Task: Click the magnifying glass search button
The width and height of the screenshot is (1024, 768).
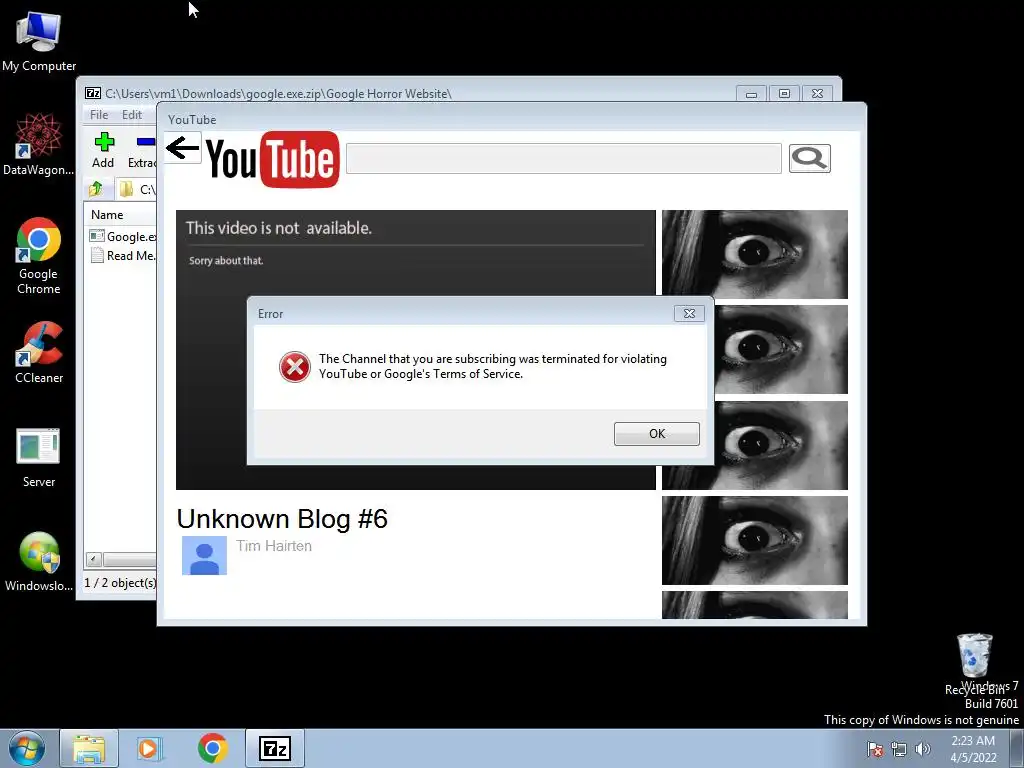Action: pyautogui.click(x=809, y=159)
